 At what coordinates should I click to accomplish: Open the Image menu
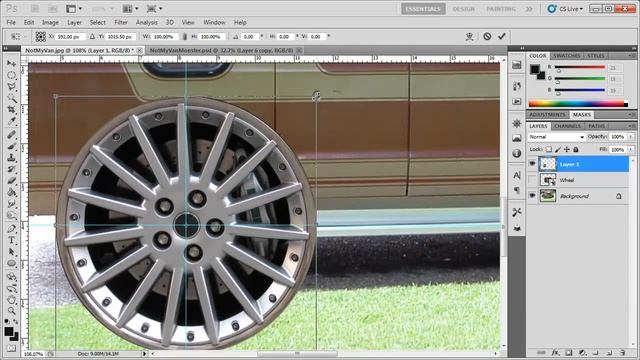50,22
